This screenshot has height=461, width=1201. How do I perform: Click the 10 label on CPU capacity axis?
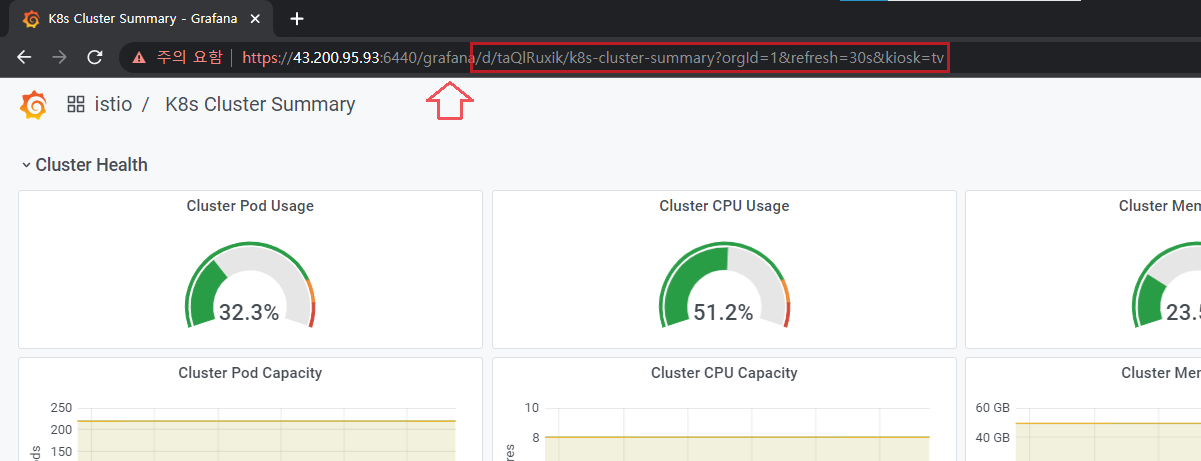click(x=532, y=408)
